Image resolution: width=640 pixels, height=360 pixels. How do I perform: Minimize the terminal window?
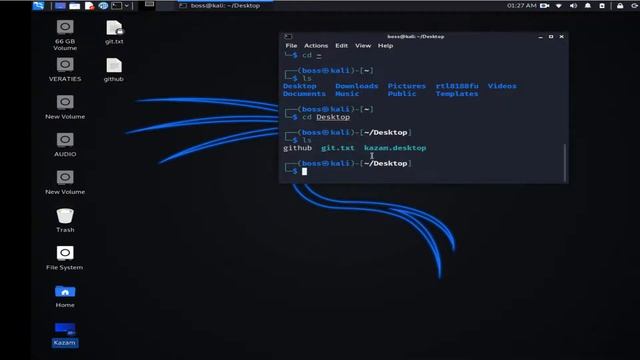(x=540, y=37)
